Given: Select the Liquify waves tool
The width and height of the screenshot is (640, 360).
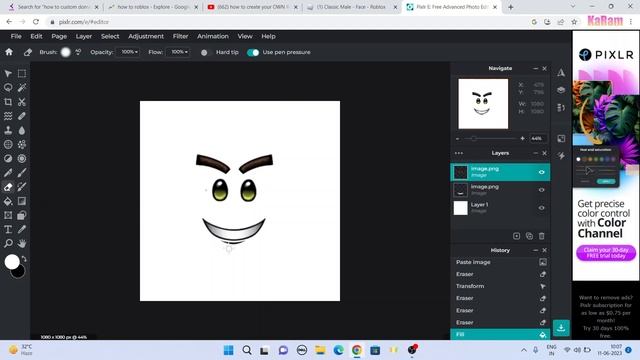Looking at the screenshot, I should [x=8, y=116].
